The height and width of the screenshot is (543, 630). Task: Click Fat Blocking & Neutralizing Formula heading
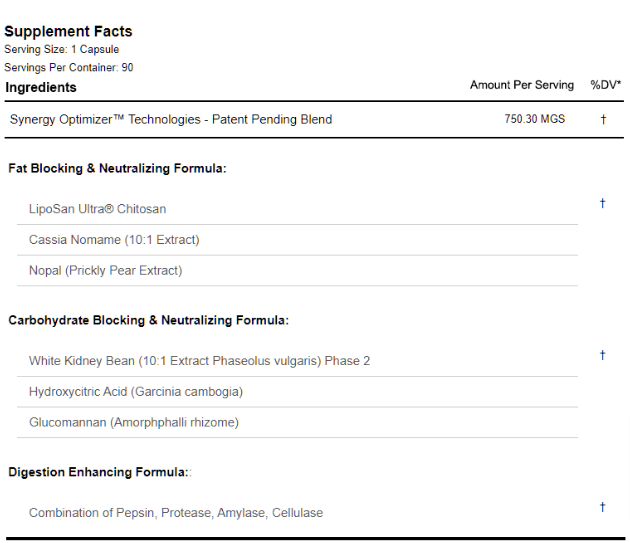tap(117, 168)
